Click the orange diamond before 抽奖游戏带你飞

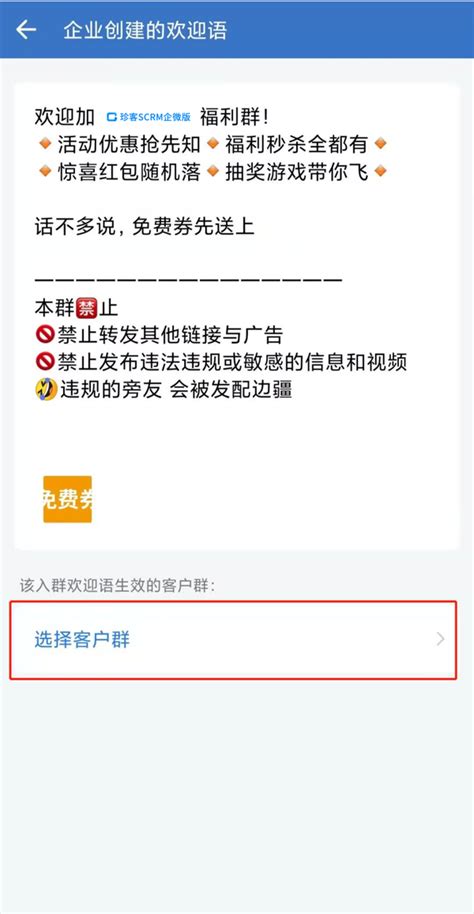213,171
